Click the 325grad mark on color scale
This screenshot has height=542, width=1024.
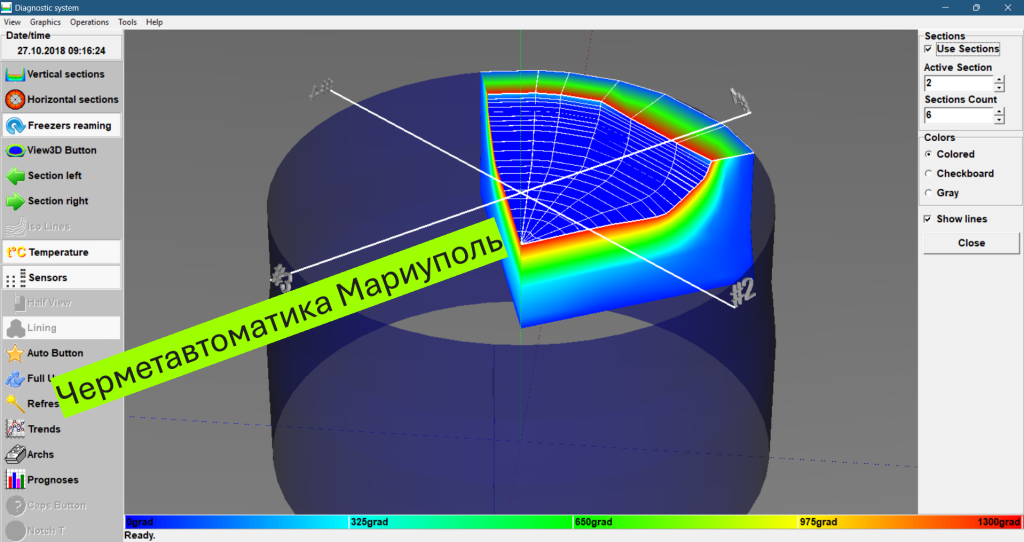pyautogui.click(x=369, y=522)
